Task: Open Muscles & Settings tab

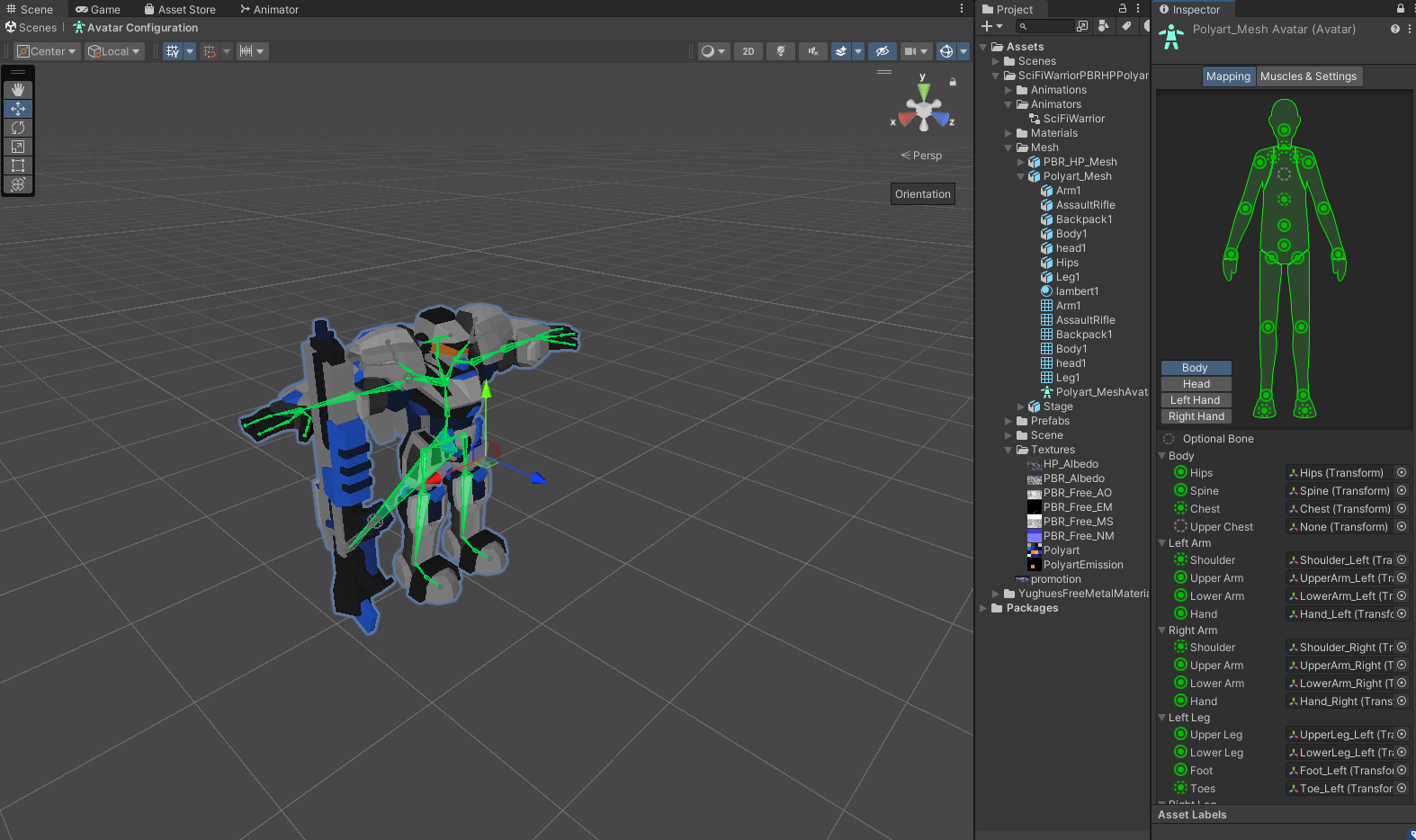Action: pyautogui.click(x=1308, y=76)
